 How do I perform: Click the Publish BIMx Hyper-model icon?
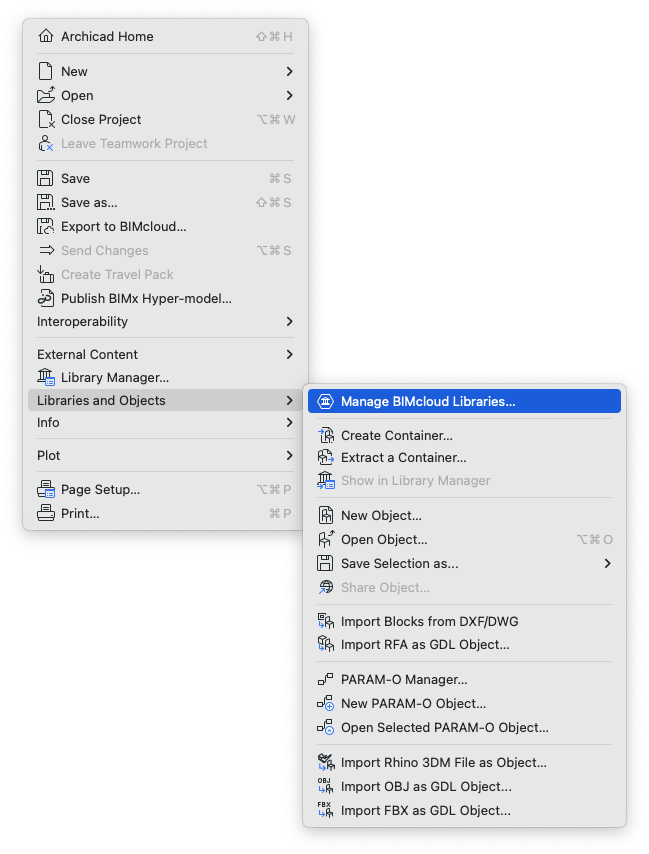46,298
